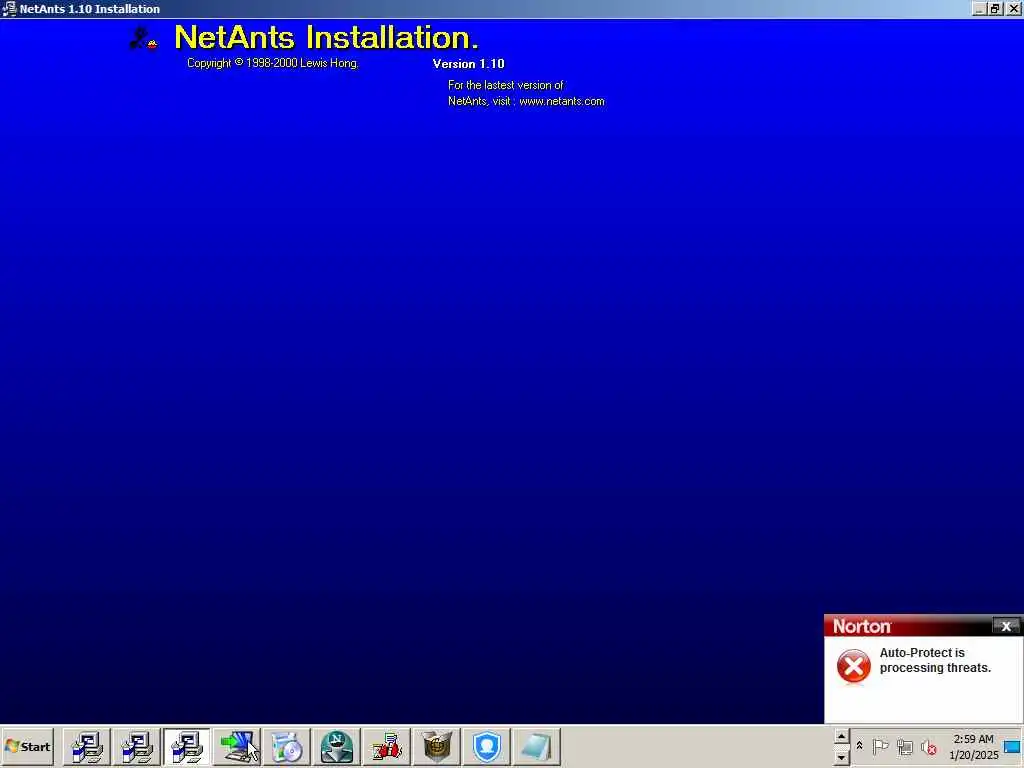Click the NetAnts ant logo icon
Viewport: 1024px width, 768px height.
pyautogui.click(x=143, y=38)
